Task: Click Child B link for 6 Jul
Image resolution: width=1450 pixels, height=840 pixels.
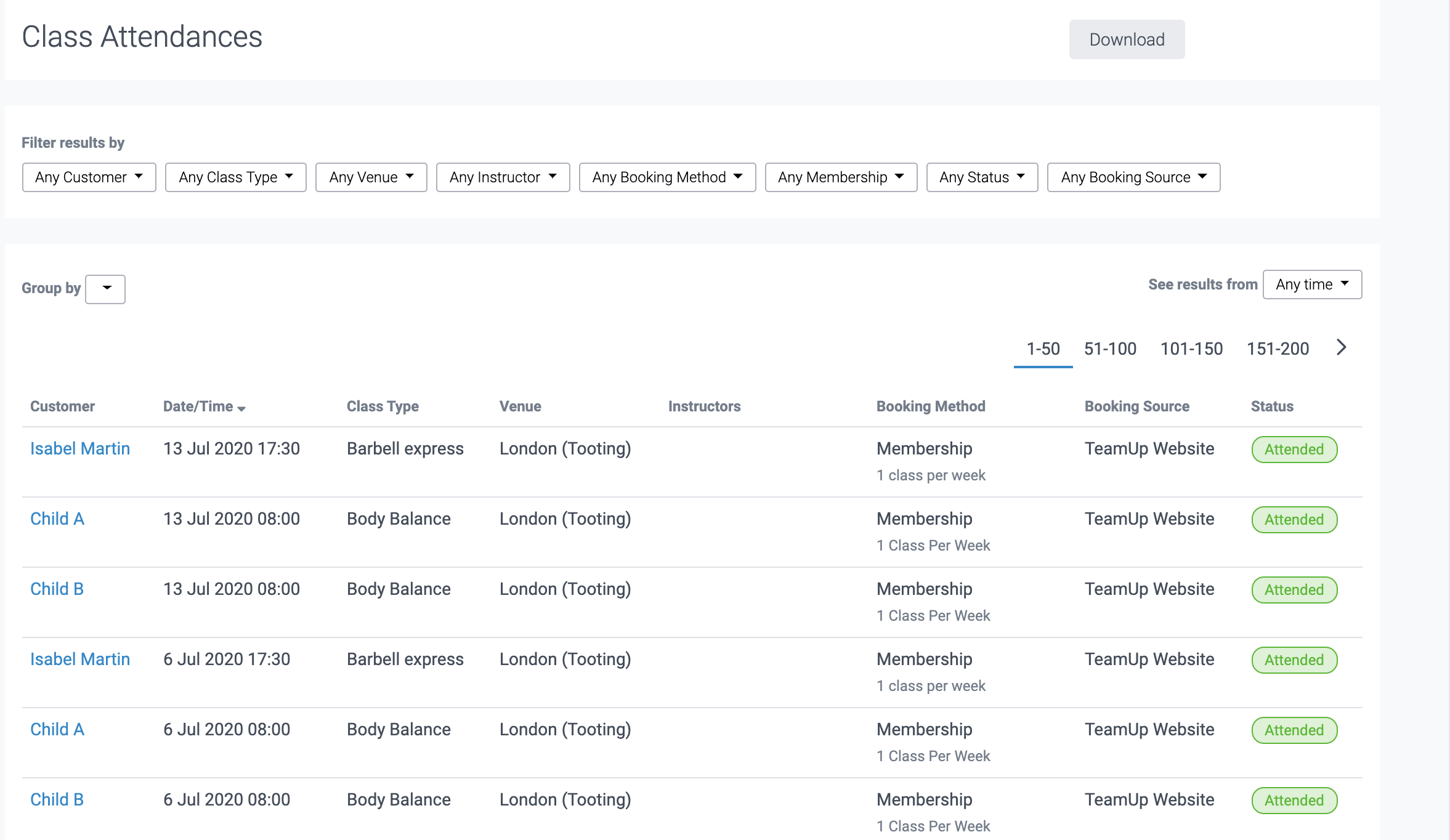Action: click(x=57, y=799)
